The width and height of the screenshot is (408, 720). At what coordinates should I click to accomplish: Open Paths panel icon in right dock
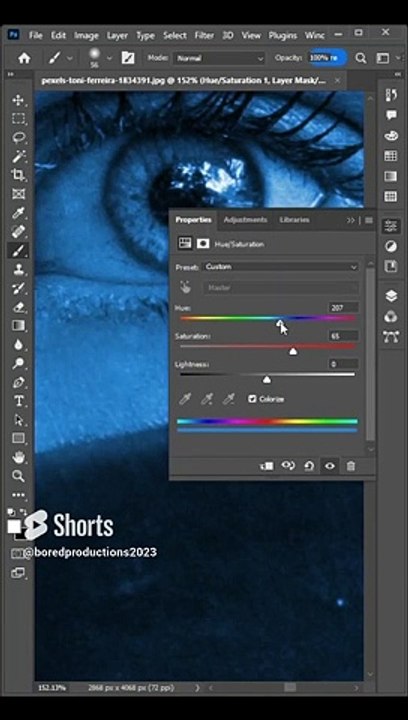(x=391, y=337)
